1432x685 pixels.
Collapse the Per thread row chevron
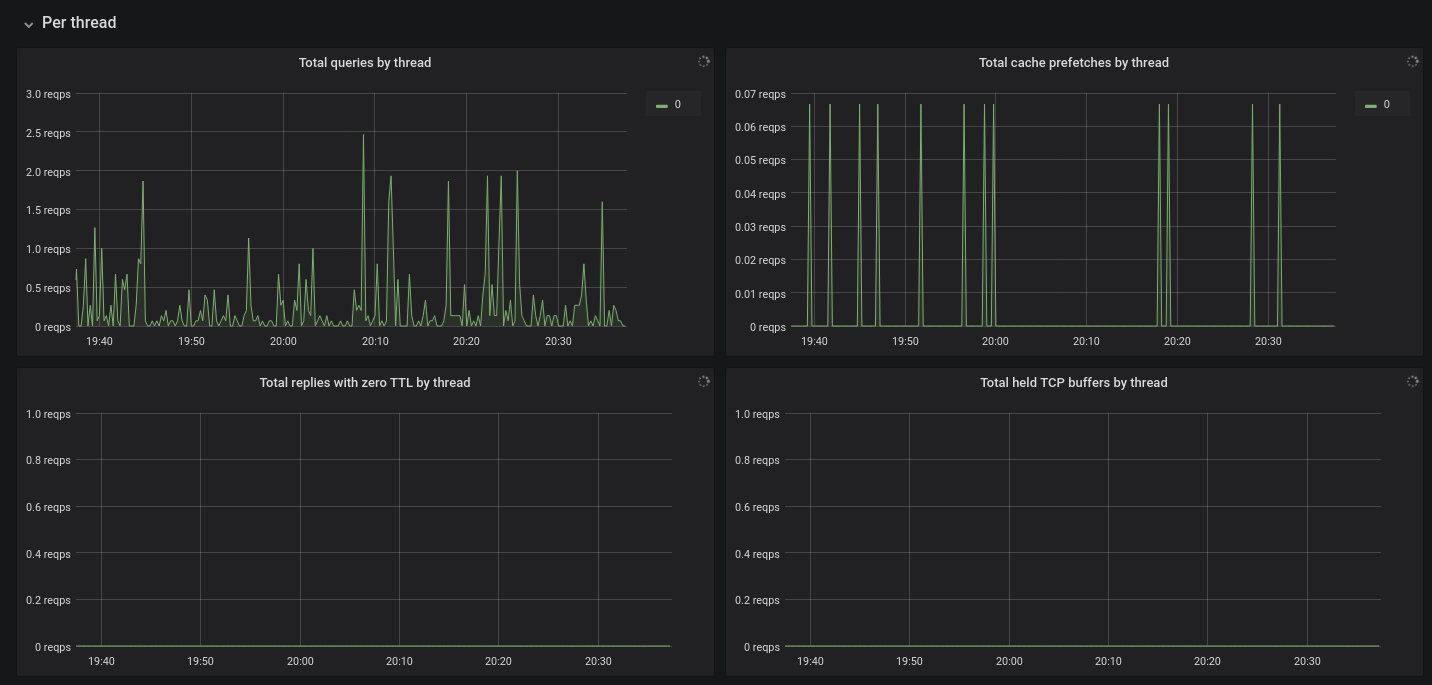click(28, 24)
